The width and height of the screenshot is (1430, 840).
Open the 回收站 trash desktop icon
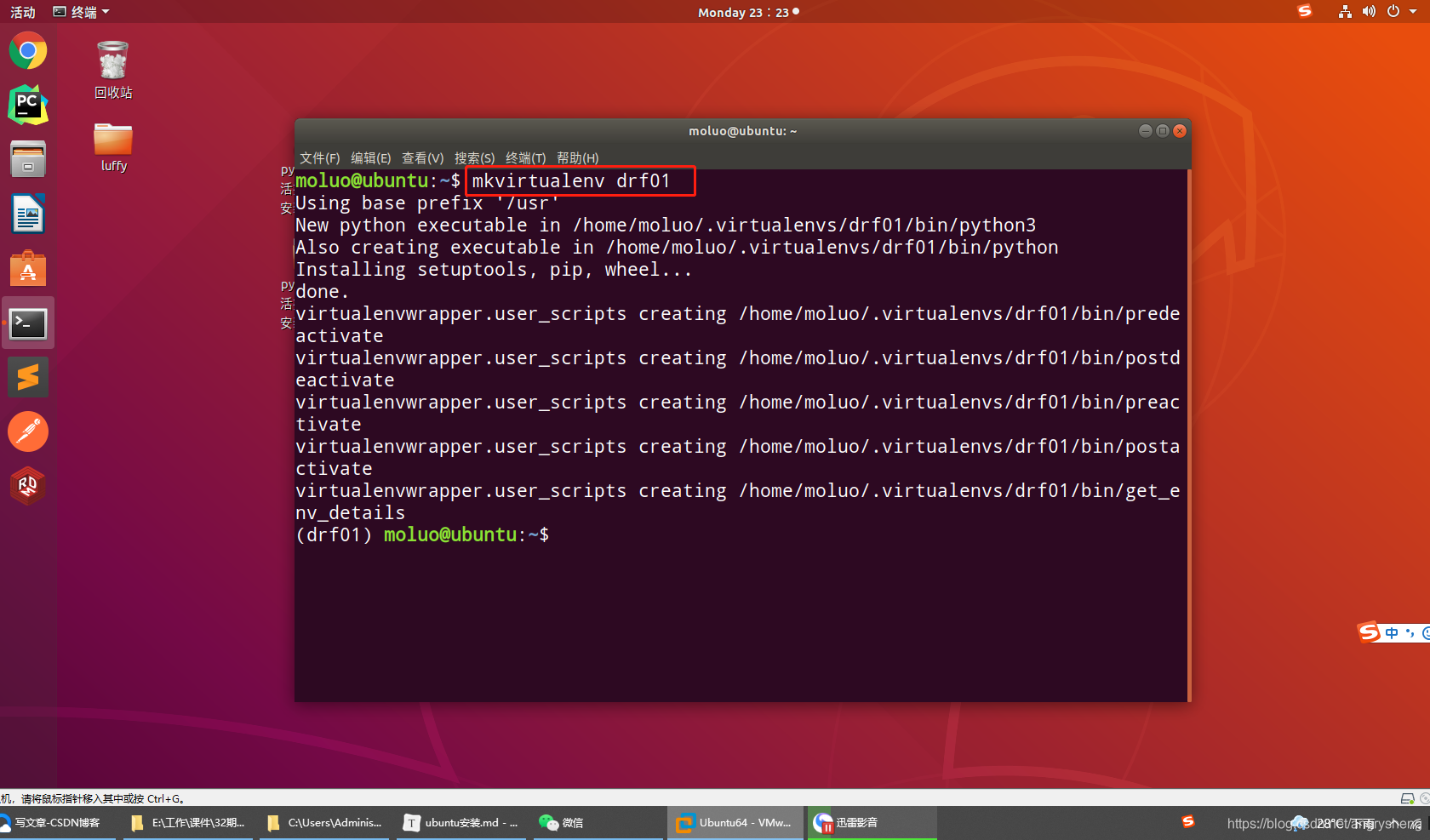pos(113,70)
